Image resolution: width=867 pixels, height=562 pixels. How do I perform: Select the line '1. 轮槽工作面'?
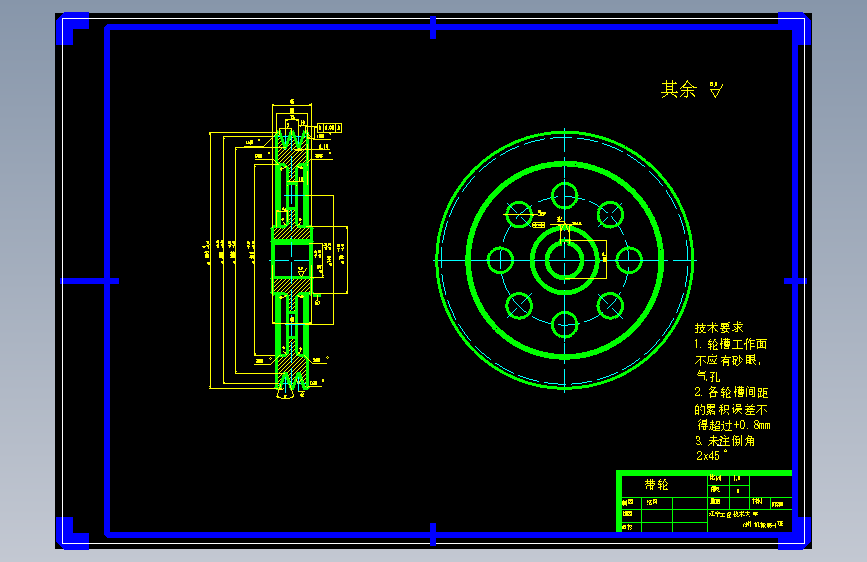pos(730,344)
